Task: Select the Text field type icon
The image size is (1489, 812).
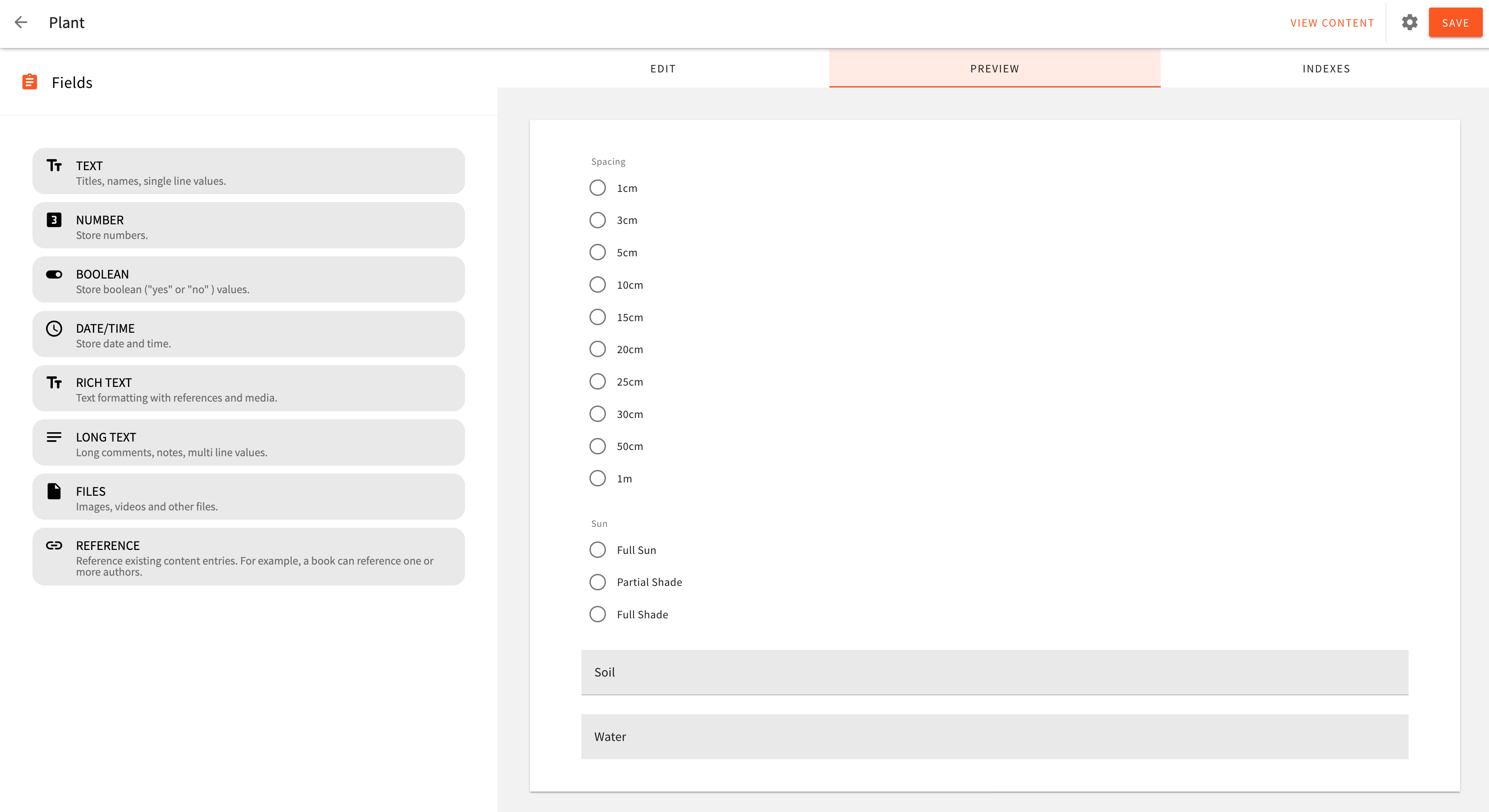Action: tap(54, 167)
